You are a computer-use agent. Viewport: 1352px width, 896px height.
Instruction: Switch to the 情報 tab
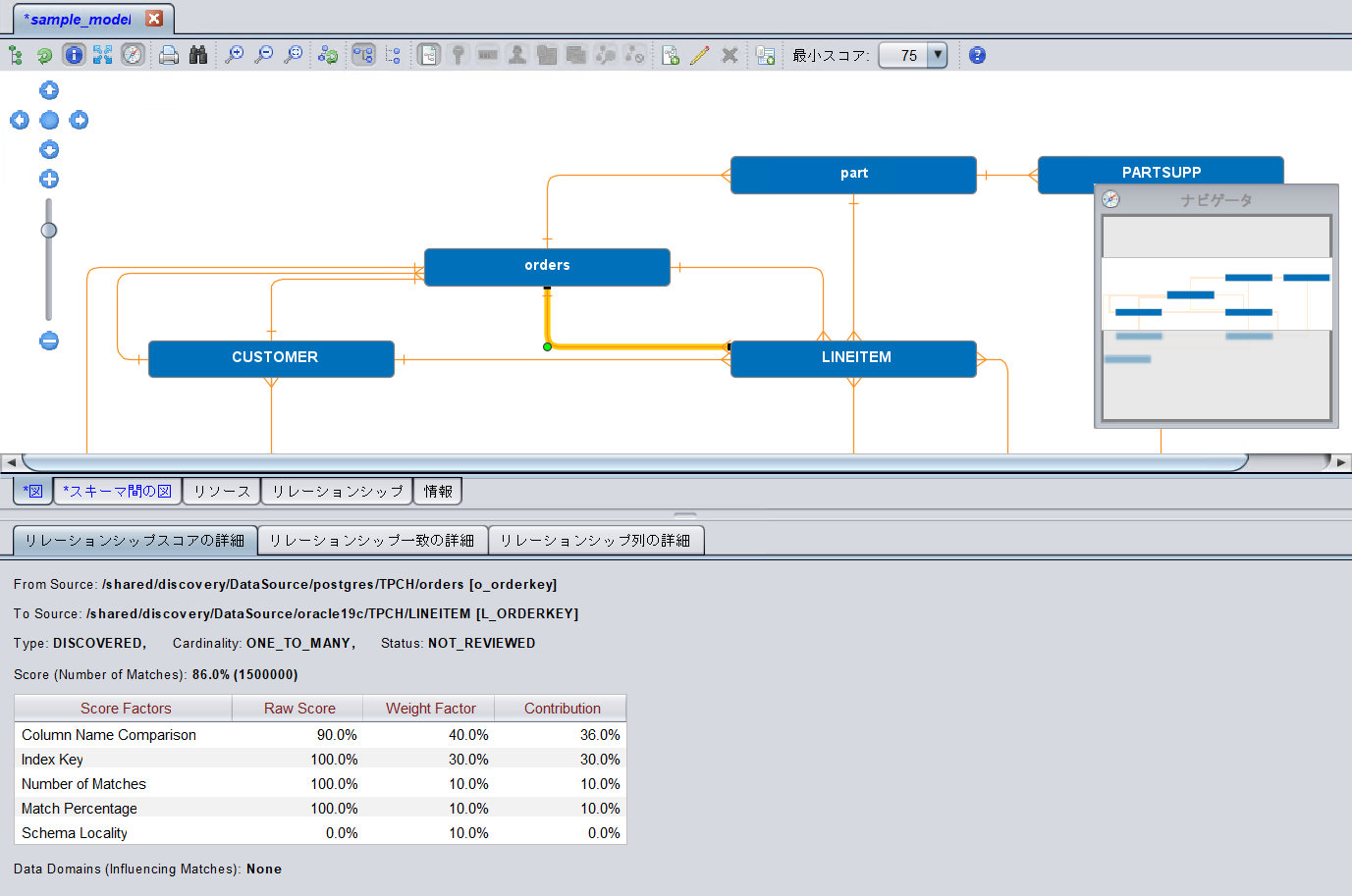coord(438,491)
